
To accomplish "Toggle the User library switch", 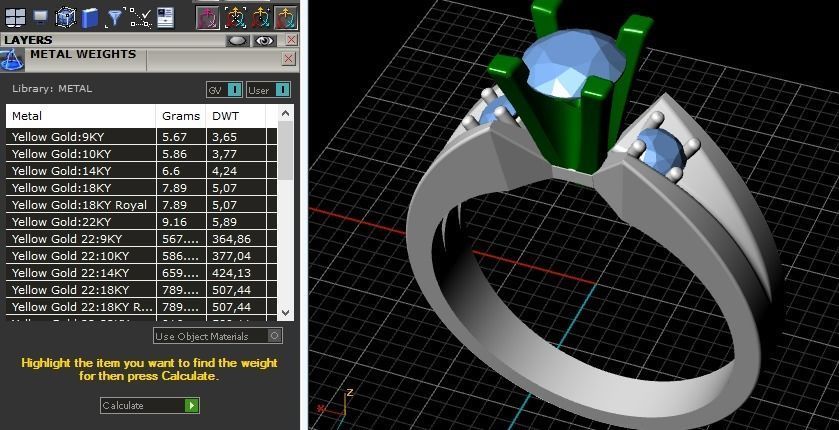I will (269, 90).
